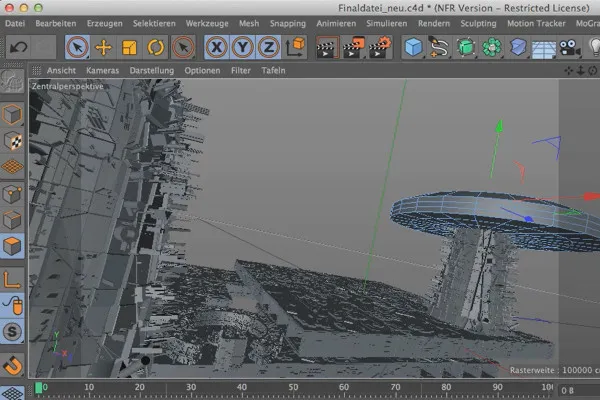Open viewport Tafeln menu
Screen dimensions: 600x400
[x=273, y=70]
